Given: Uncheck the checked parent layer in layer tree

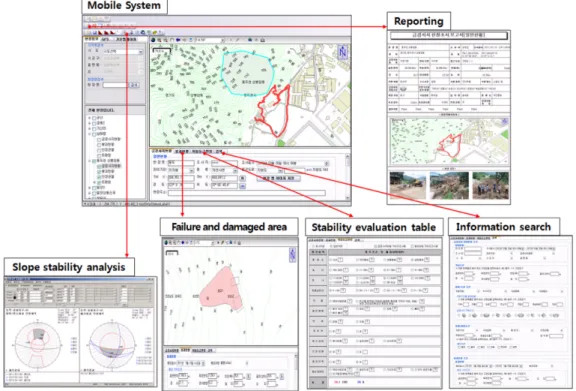Looking at the screenshot, I should click(x=94, y=161).
